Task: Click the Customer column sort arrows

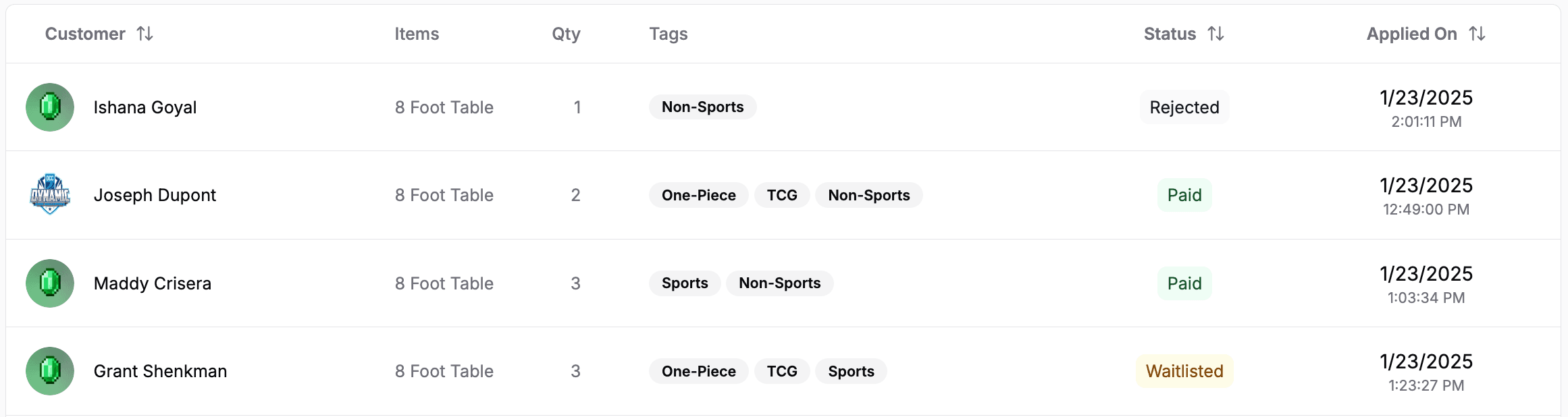Action: click(x=145, y=34)
